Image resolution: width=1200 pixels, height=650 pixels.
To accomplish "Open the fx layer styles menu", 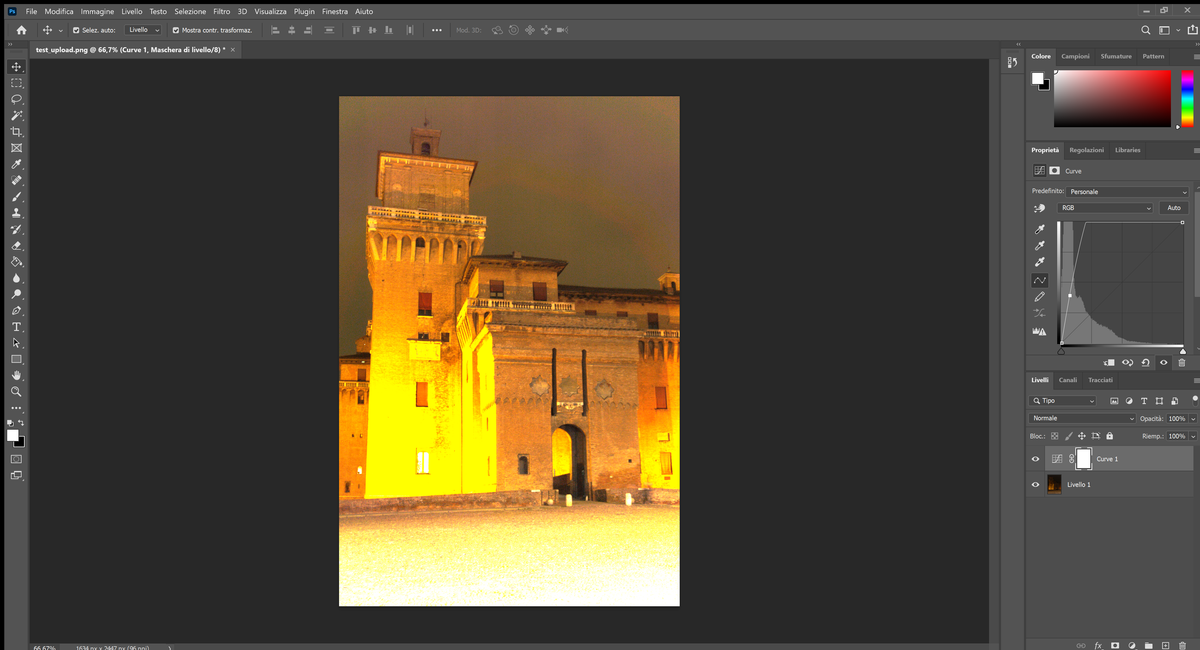I will 1096,645.
